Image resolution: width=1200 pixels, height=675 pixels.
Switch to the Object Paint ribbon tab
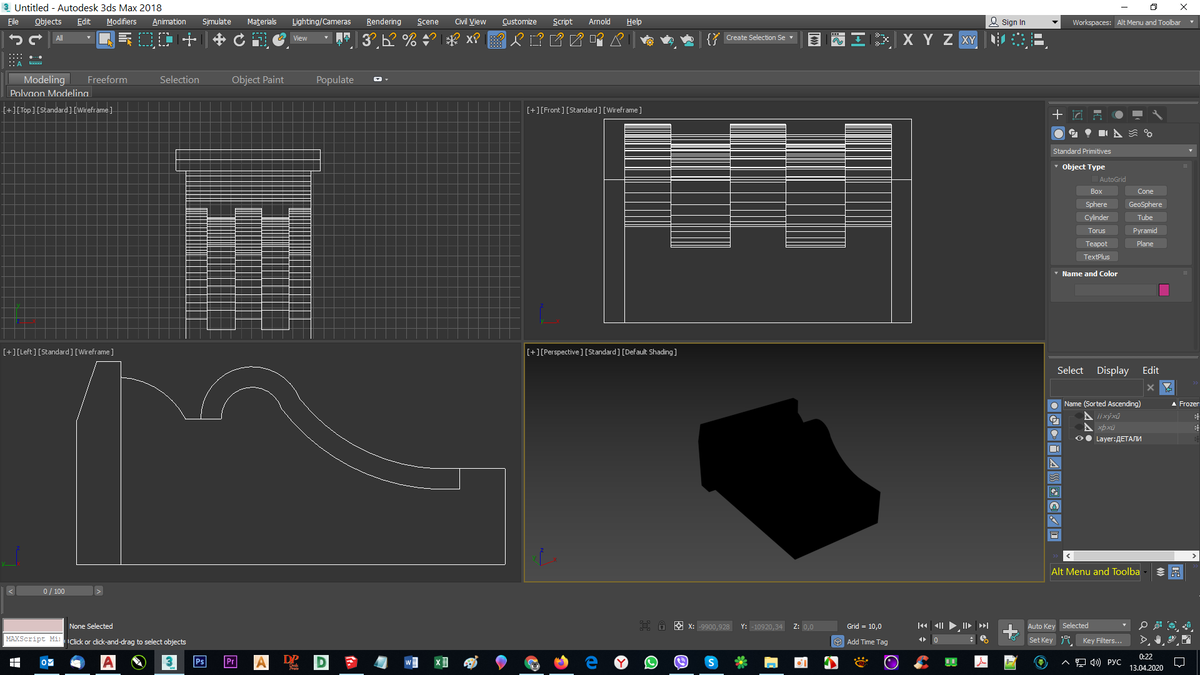258,80
